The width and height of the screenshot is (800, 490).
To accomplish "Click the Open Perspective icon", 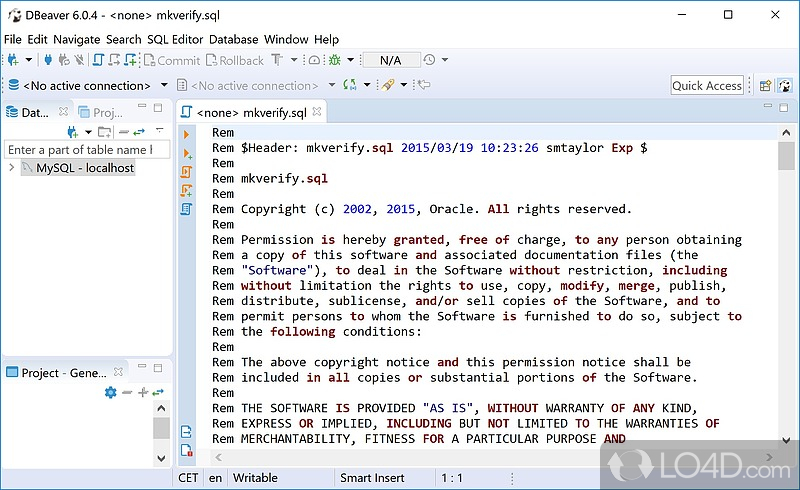I will pos(765,85).
